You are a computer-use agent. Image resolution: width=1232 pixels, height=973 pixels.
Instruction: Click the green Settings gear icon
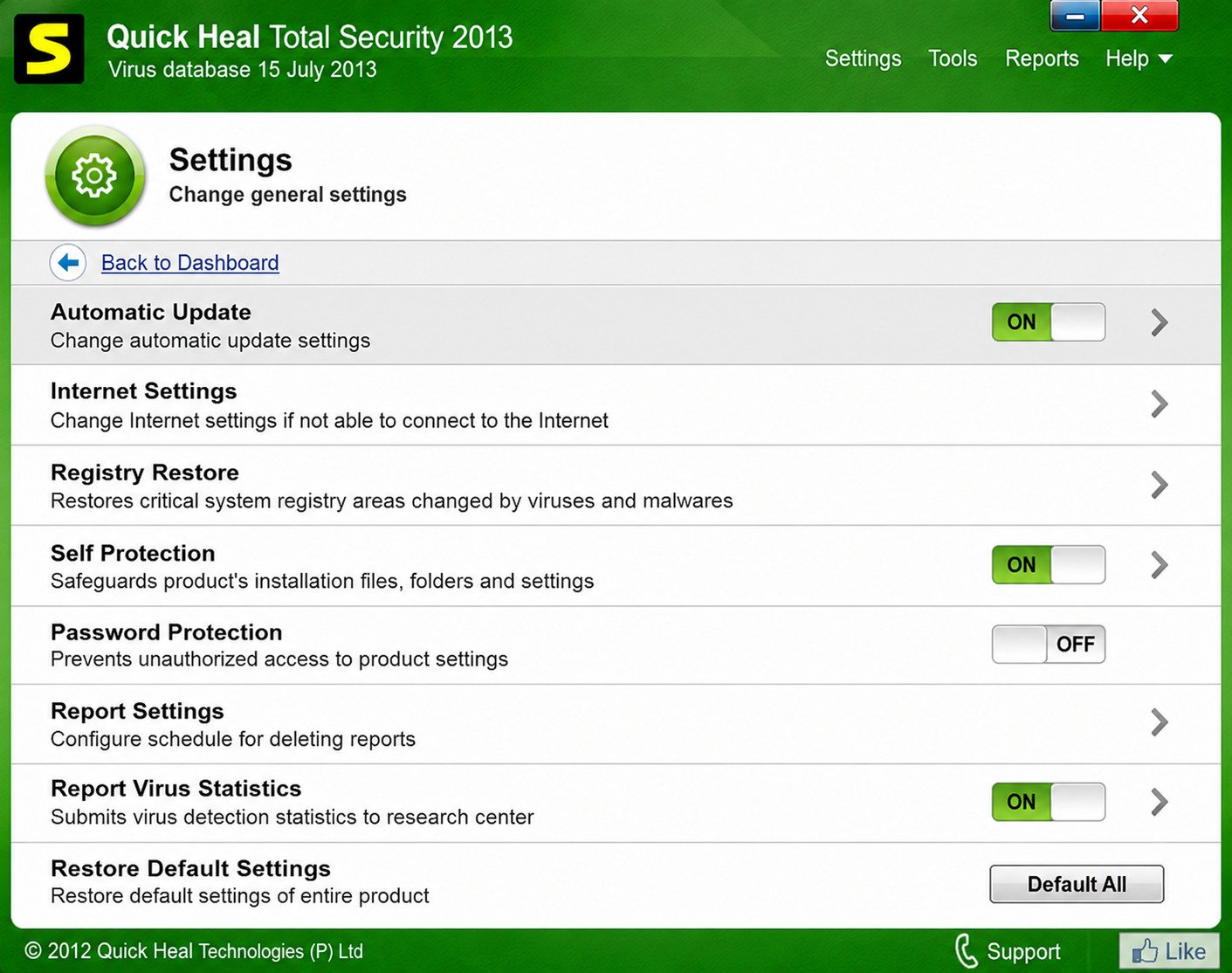click(x=94, y=176)
